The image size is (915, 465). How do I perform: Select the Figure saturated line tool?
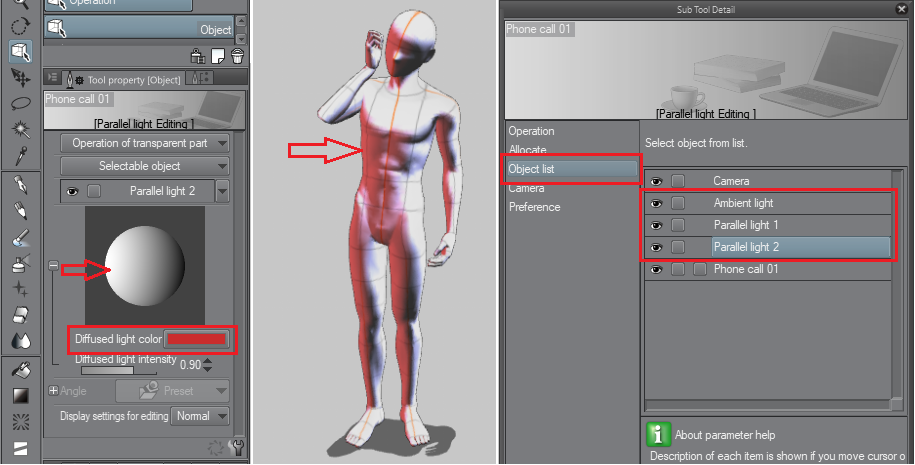(20, 421)
